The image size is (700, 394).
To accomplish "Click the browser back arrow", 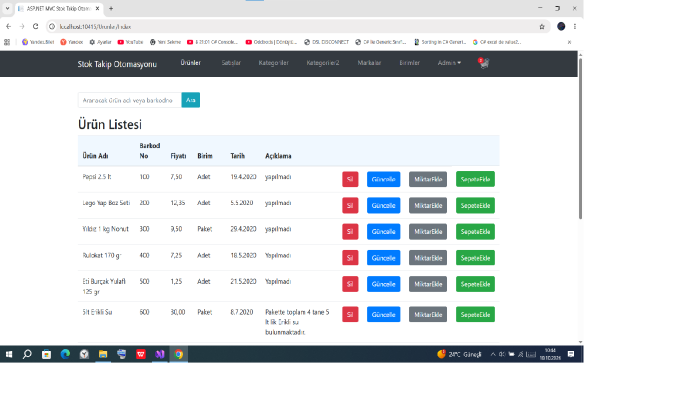I will (8, 27).
